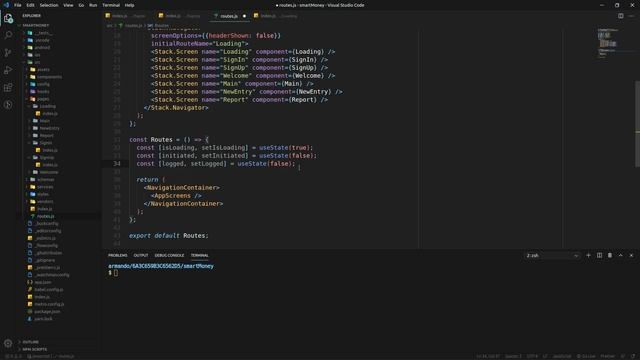
Task: Open the Search view in activity bar
Action: [x=8, y=35]
